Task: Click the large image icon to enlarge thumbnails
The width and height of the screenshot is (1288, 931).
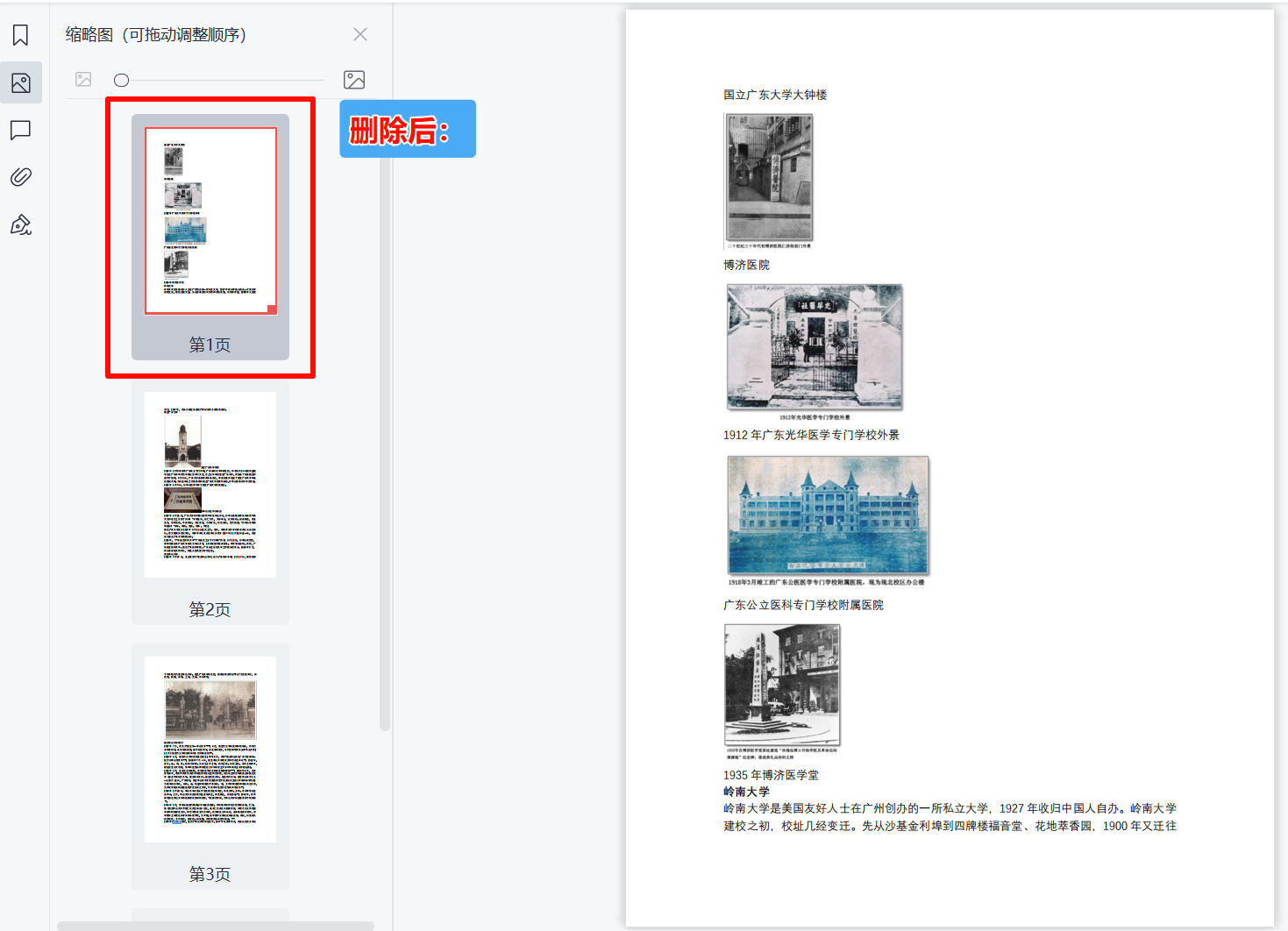Action: point(355,80)
